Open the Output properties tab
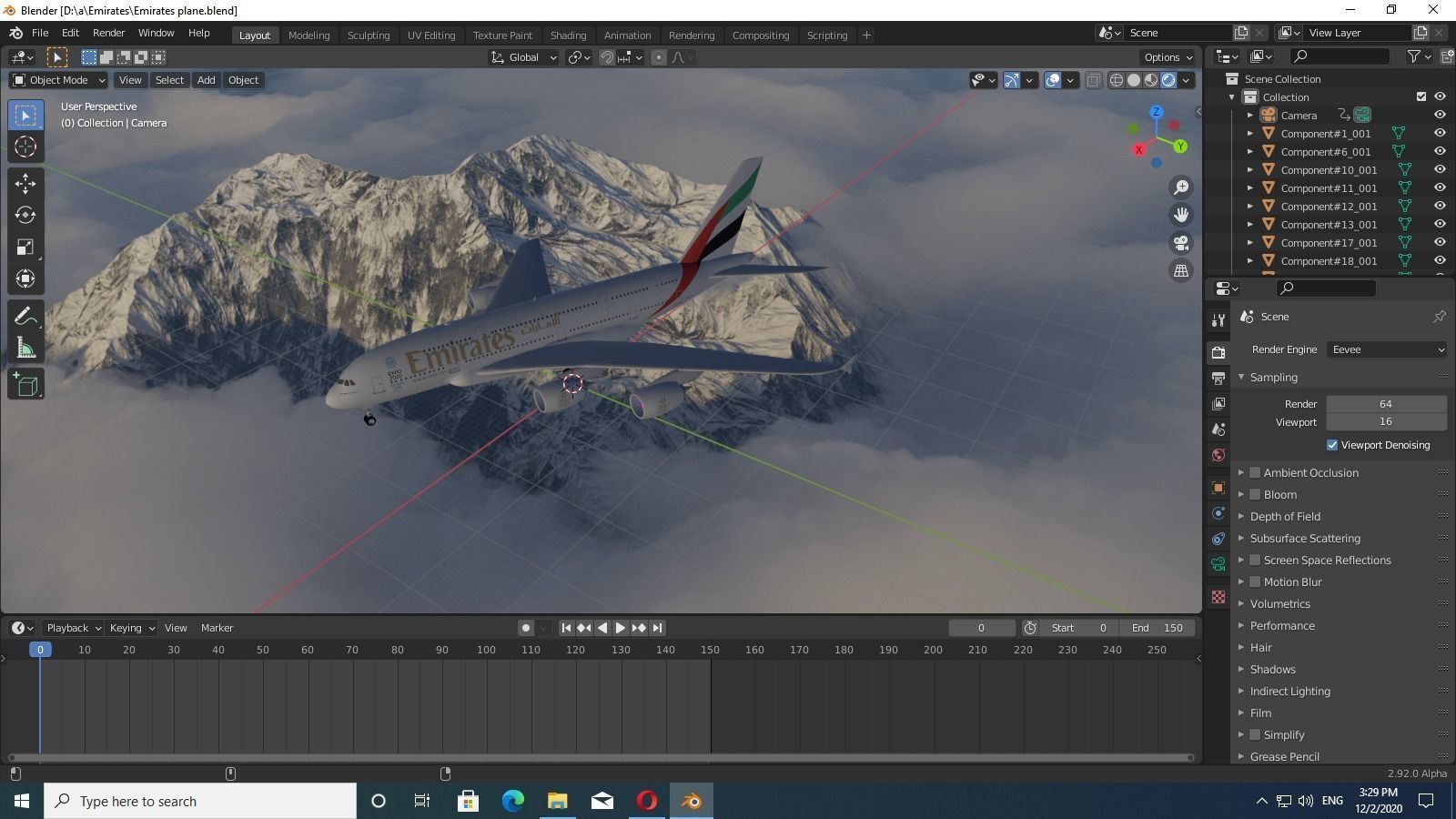The width and height of the screenshot is (1456, 819). pos(1218,379)
